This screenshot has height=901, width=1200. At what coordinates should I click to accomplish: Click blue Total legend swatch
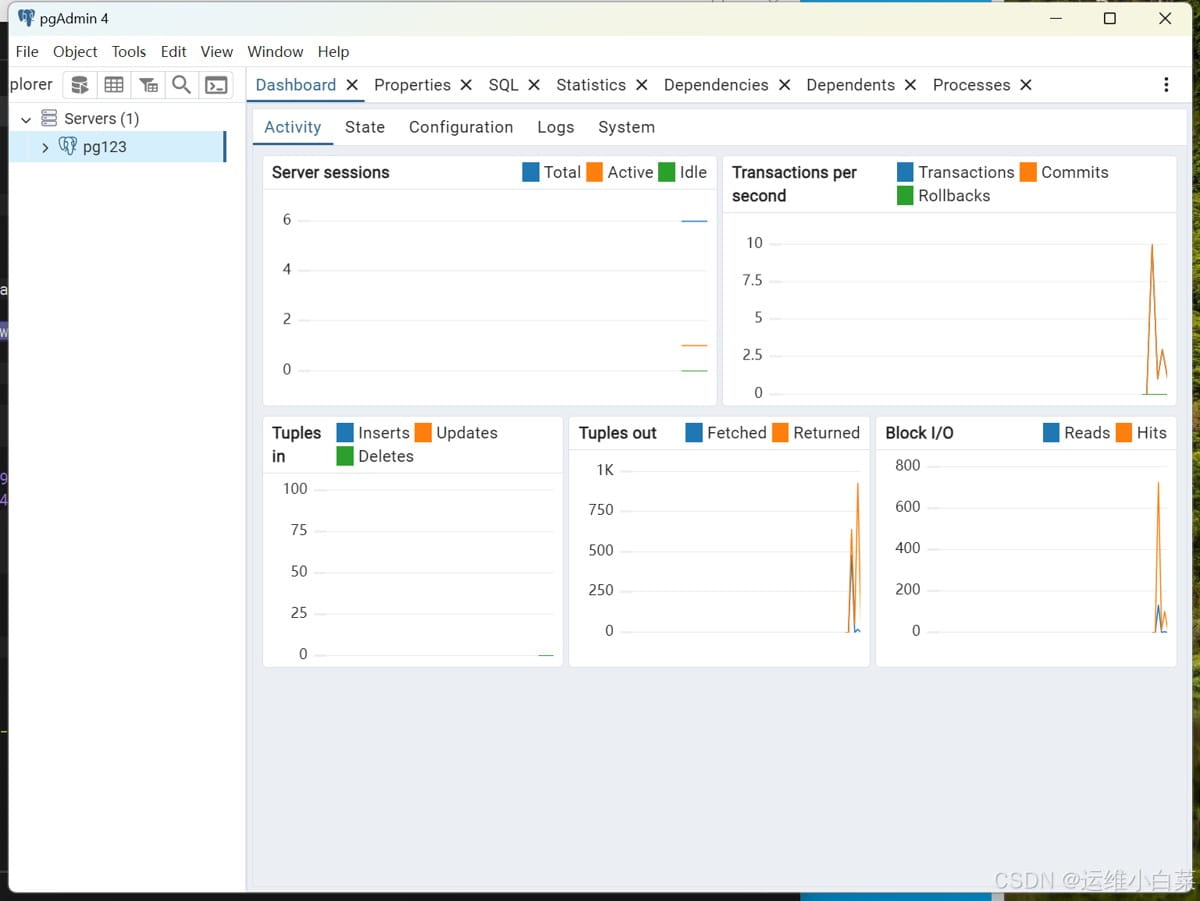[x=531, y=172]
